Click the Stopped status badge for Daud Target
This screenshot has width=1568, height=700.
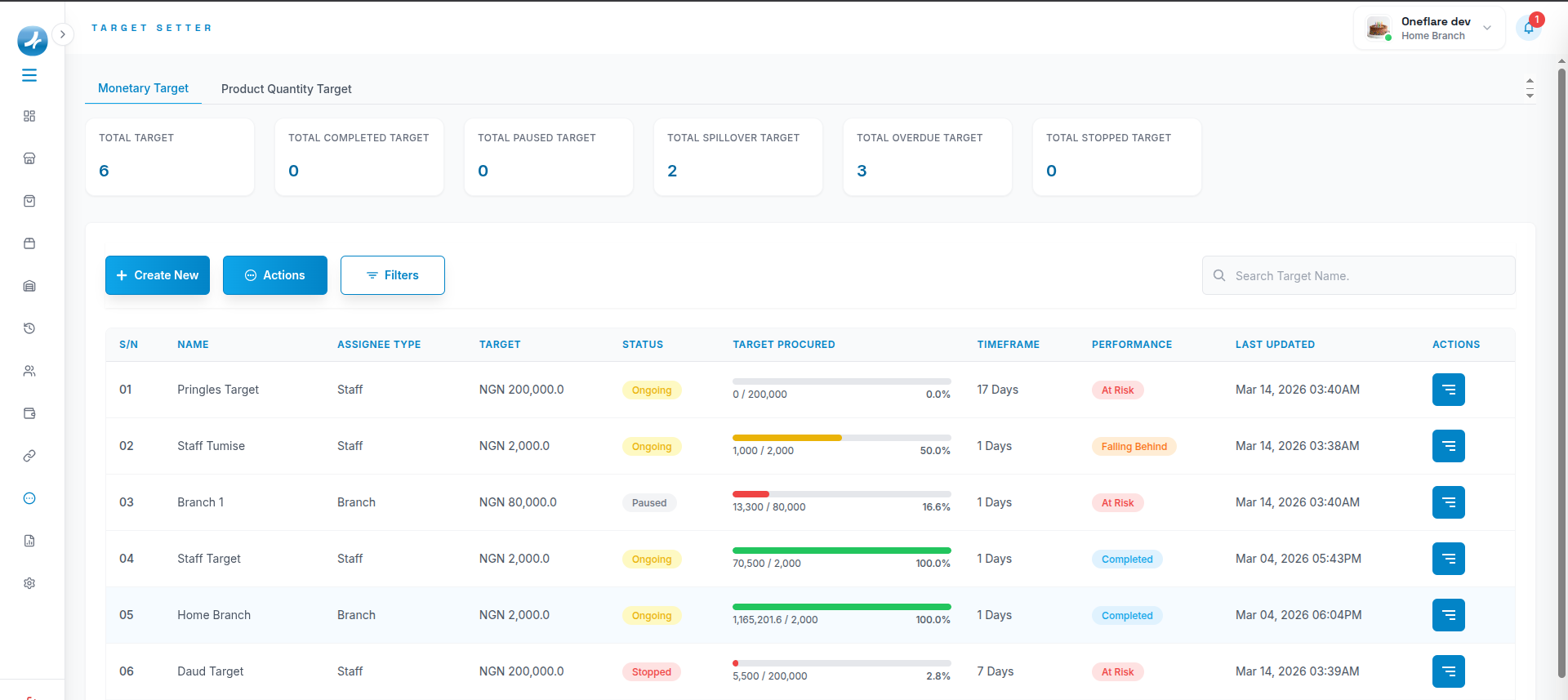coord(652,672)
